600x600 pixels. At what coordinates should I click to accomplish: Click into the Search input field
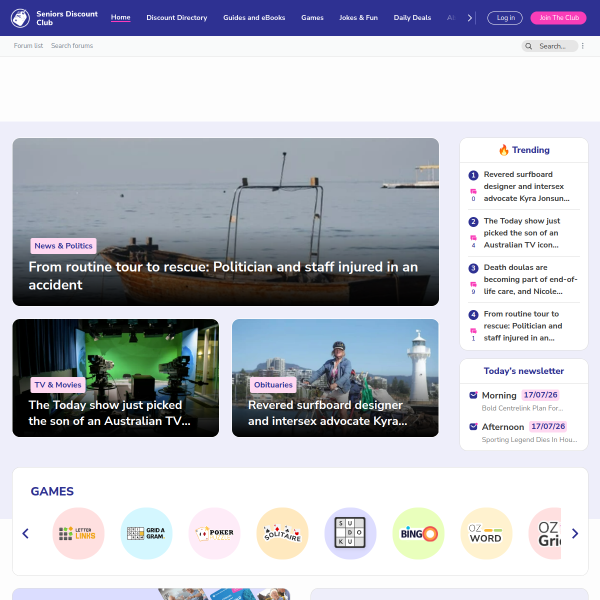(550, 46)
